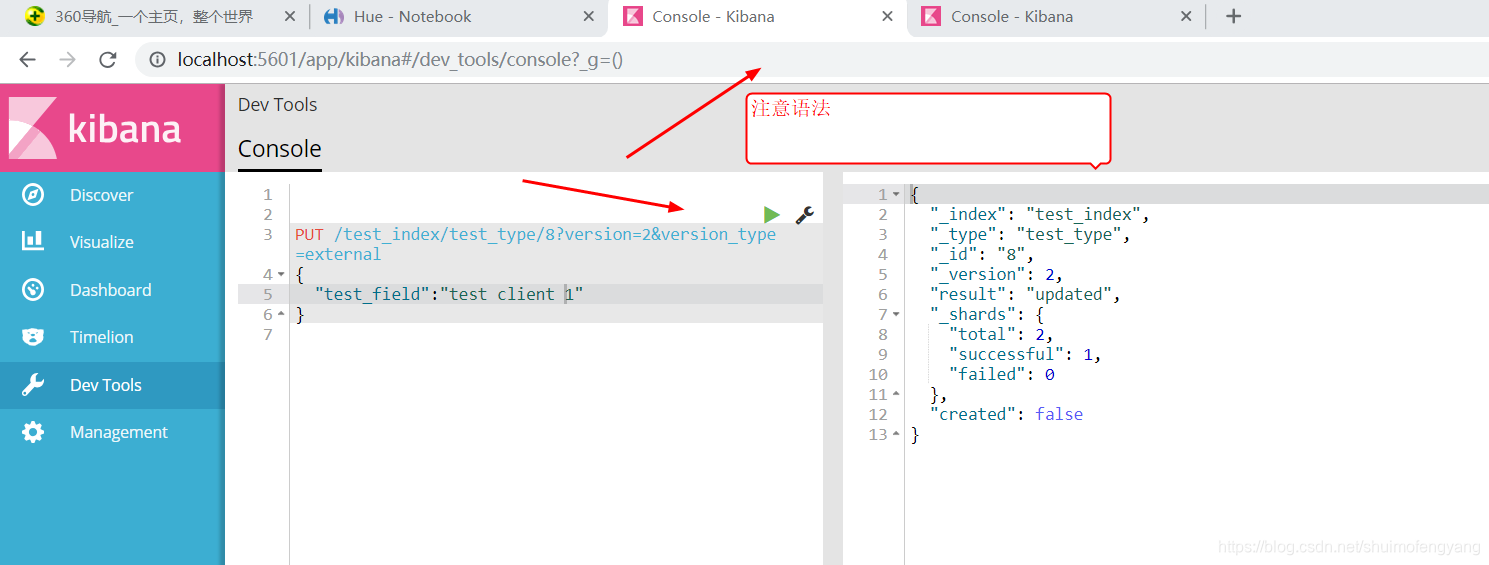Select the last Console - Kibana tab

(1012, 16)
